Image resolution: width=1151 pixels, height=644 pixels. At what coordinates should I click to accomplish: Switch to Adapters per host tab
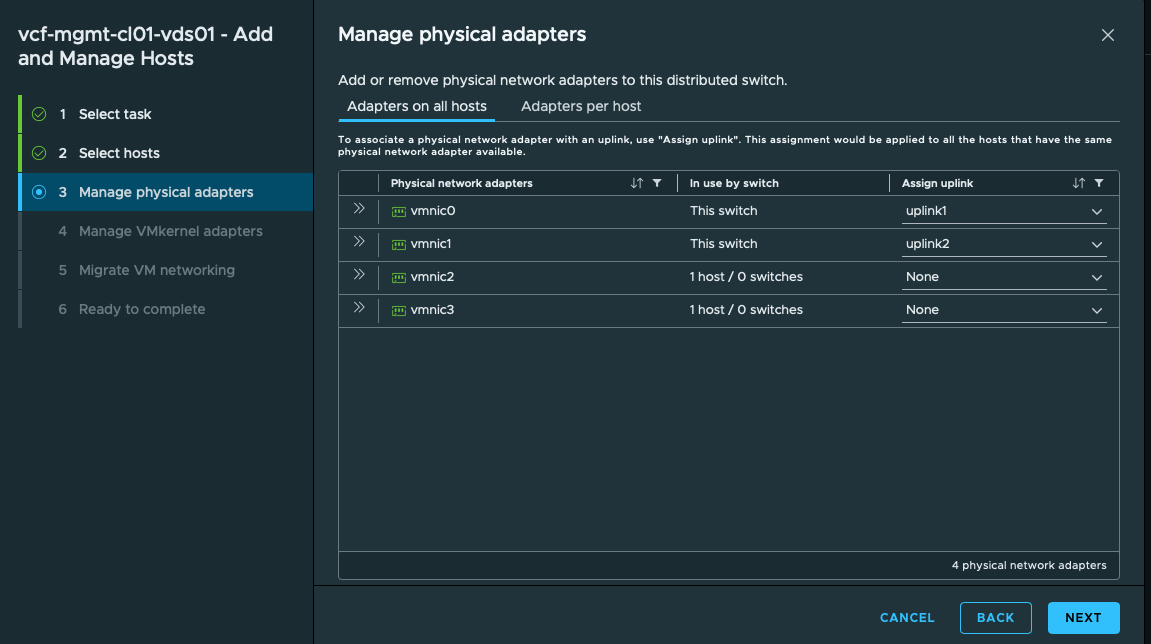point(581,106)
